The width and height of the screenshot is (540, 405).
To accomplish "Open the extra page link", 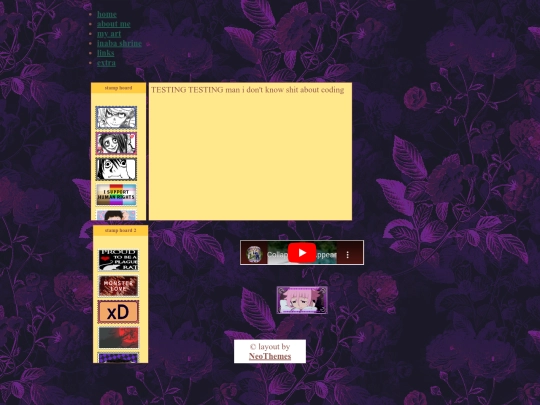I will click(x=106, y=63).
